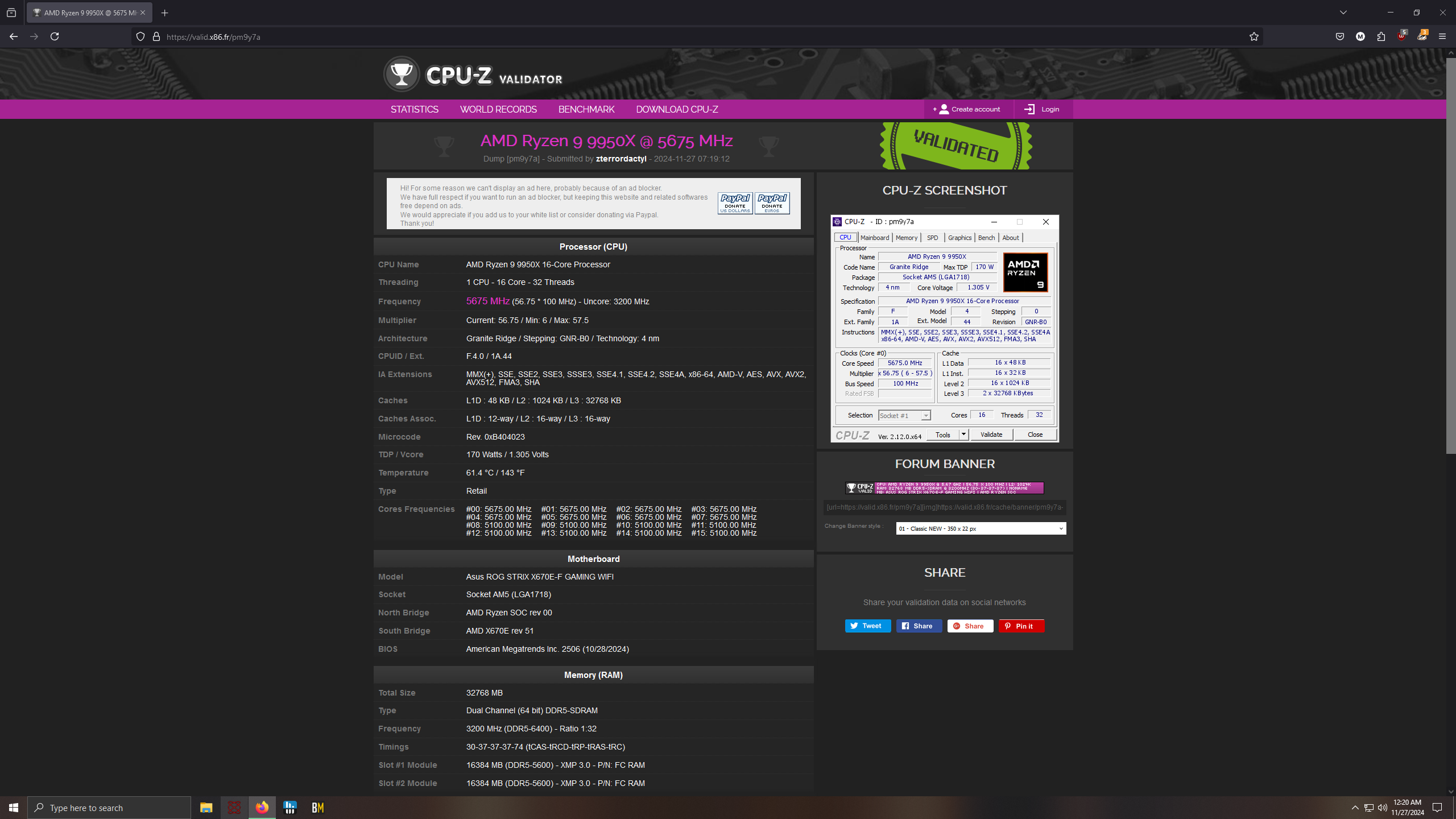The height and width of the screenshot is (819, 1456).
Task: Open the new tab plus button
Action: (165, 13)
